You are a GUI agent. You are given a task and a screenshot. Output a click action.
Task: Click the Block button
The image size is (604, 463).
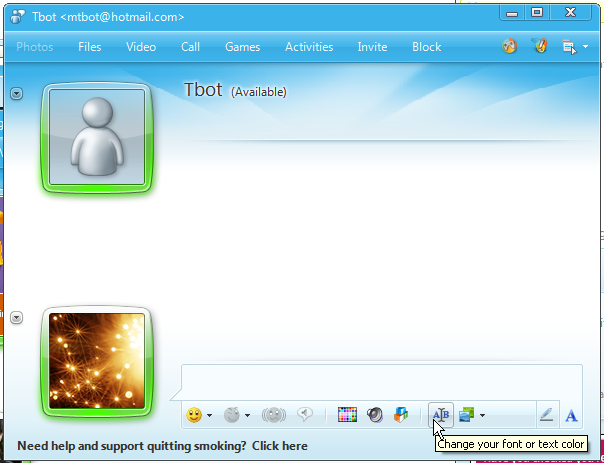426,47
